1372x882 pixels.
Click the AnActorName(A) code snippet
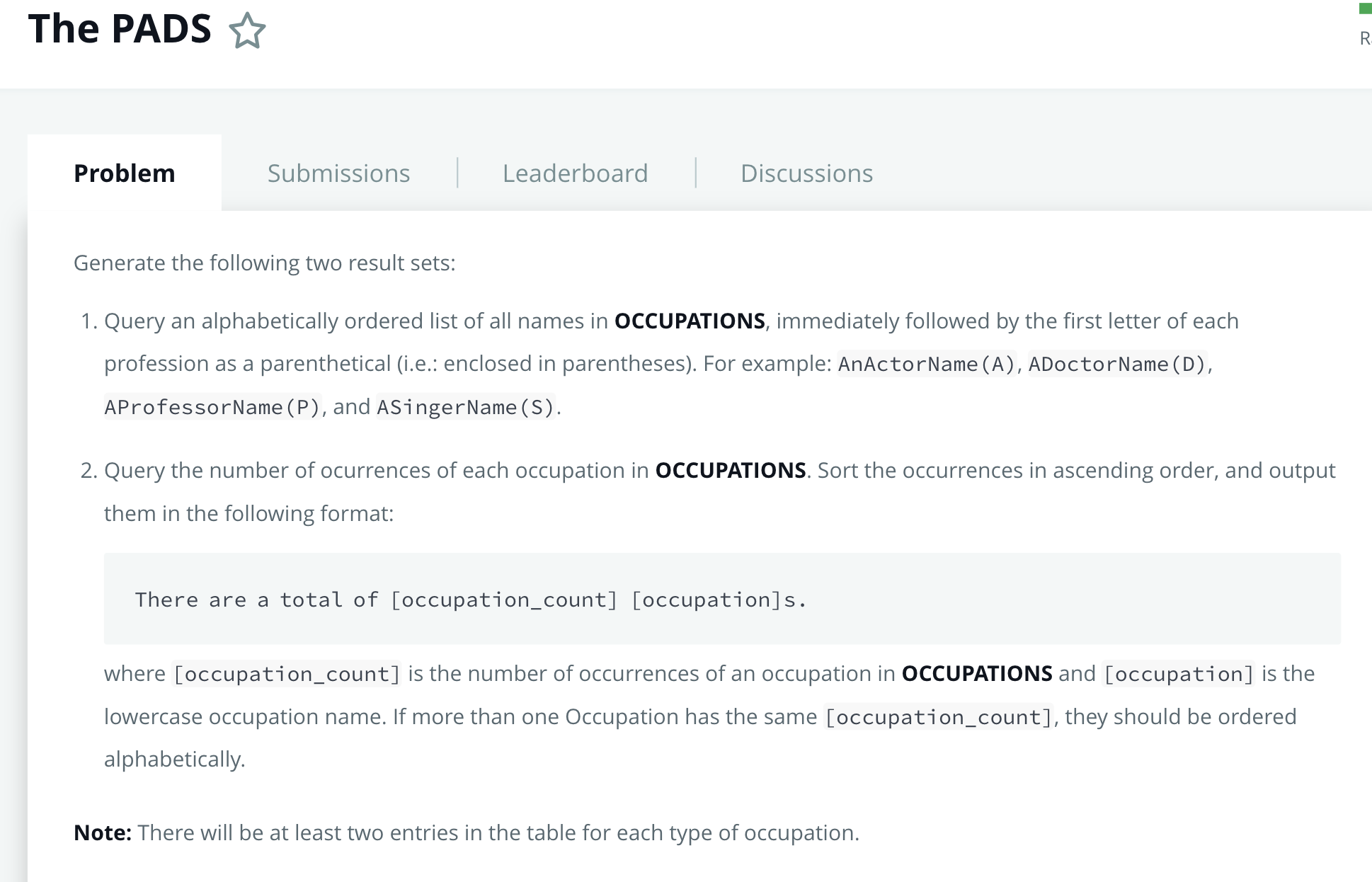(926, 364)
